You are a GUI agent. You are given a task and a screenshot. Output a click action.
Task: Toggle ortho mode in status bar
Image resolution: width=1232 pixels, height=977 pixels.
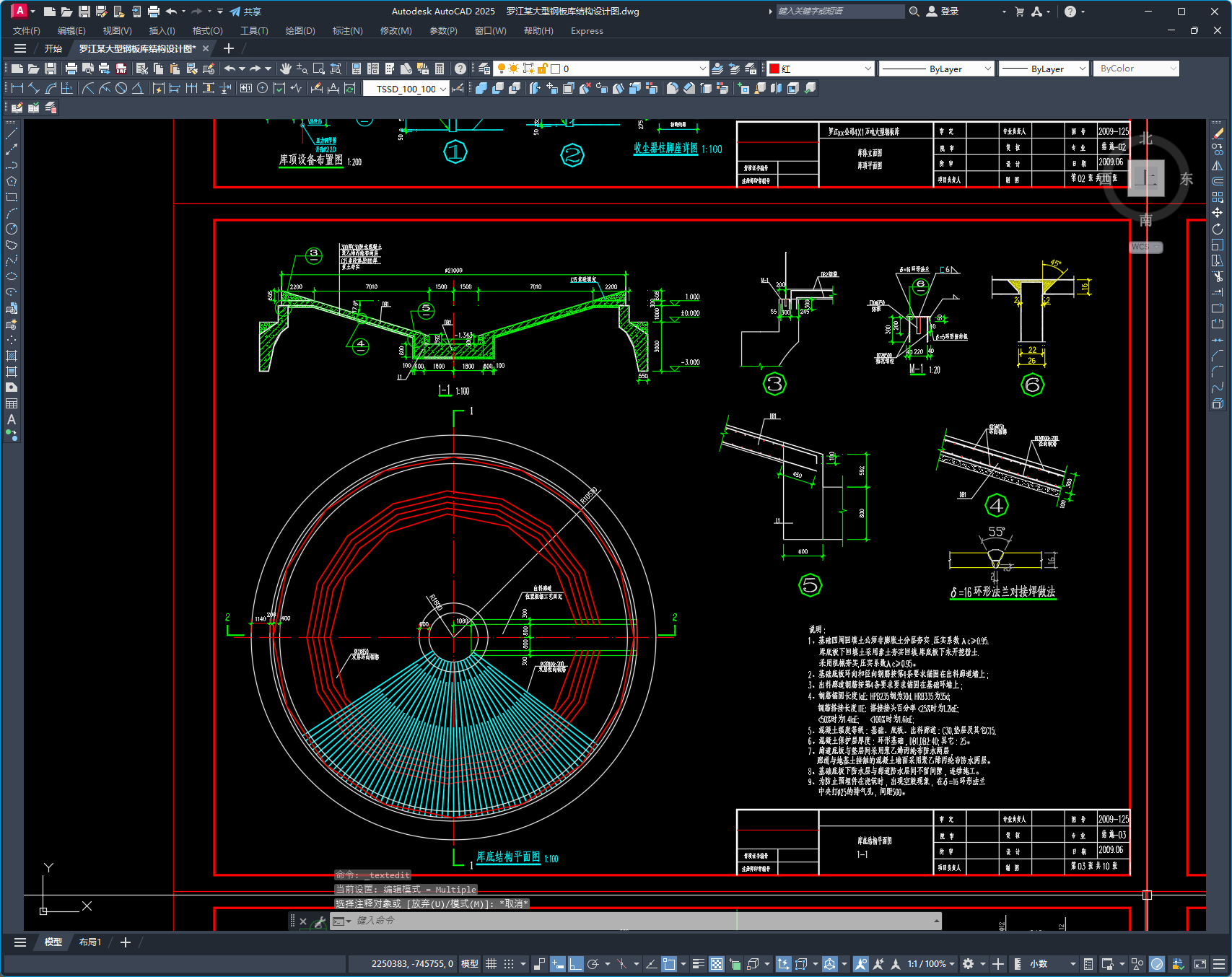575,964
